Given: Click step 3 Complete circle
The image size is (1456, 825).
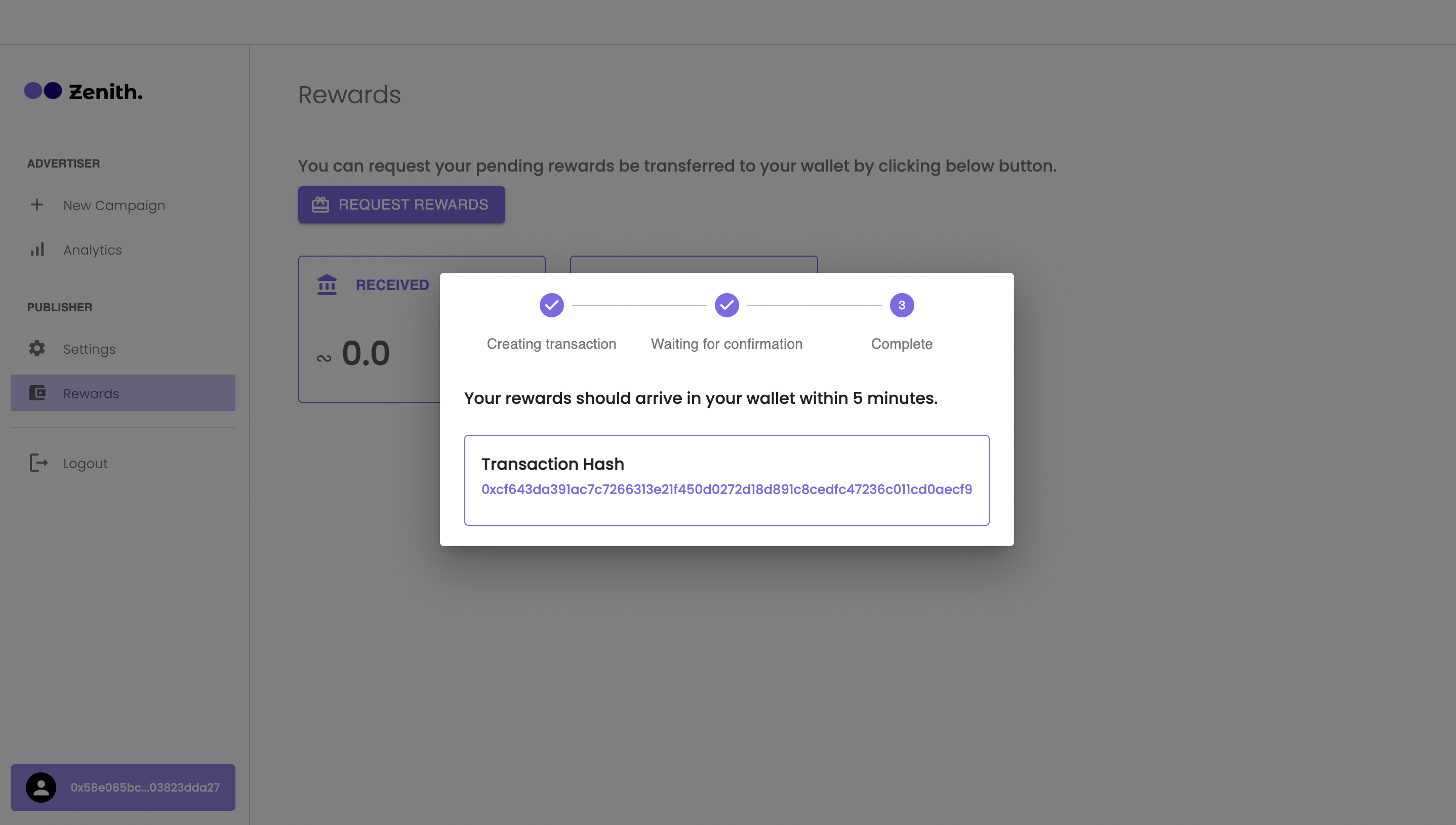Looking at the screenshot, I should [902, 305].
